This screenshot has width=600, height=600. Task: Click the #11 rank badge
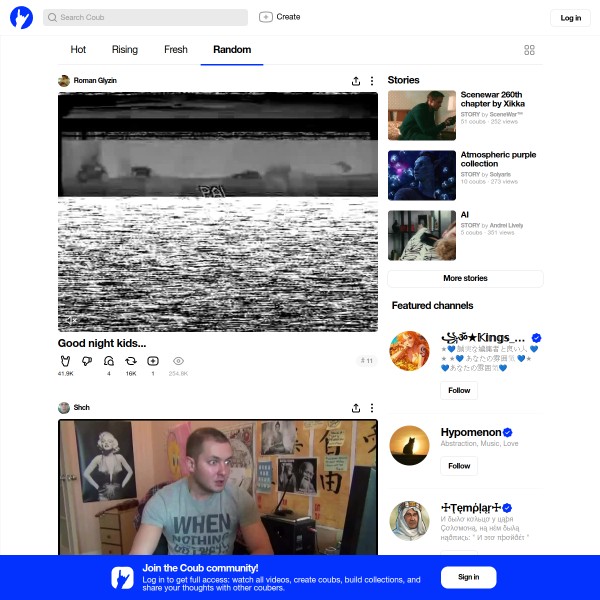(367, 361)
